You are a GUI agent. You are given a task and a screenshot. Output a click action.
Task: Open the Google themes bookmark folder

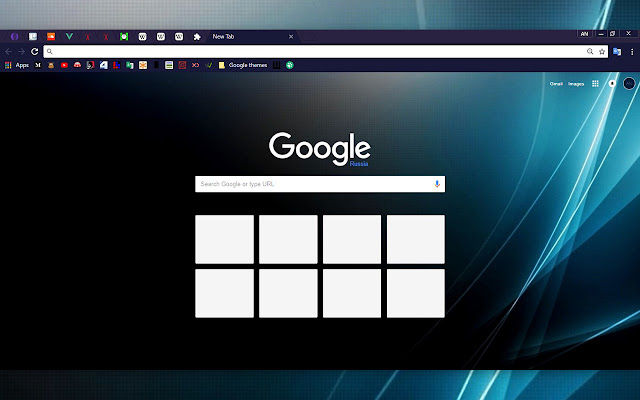[x=243, y=65]
